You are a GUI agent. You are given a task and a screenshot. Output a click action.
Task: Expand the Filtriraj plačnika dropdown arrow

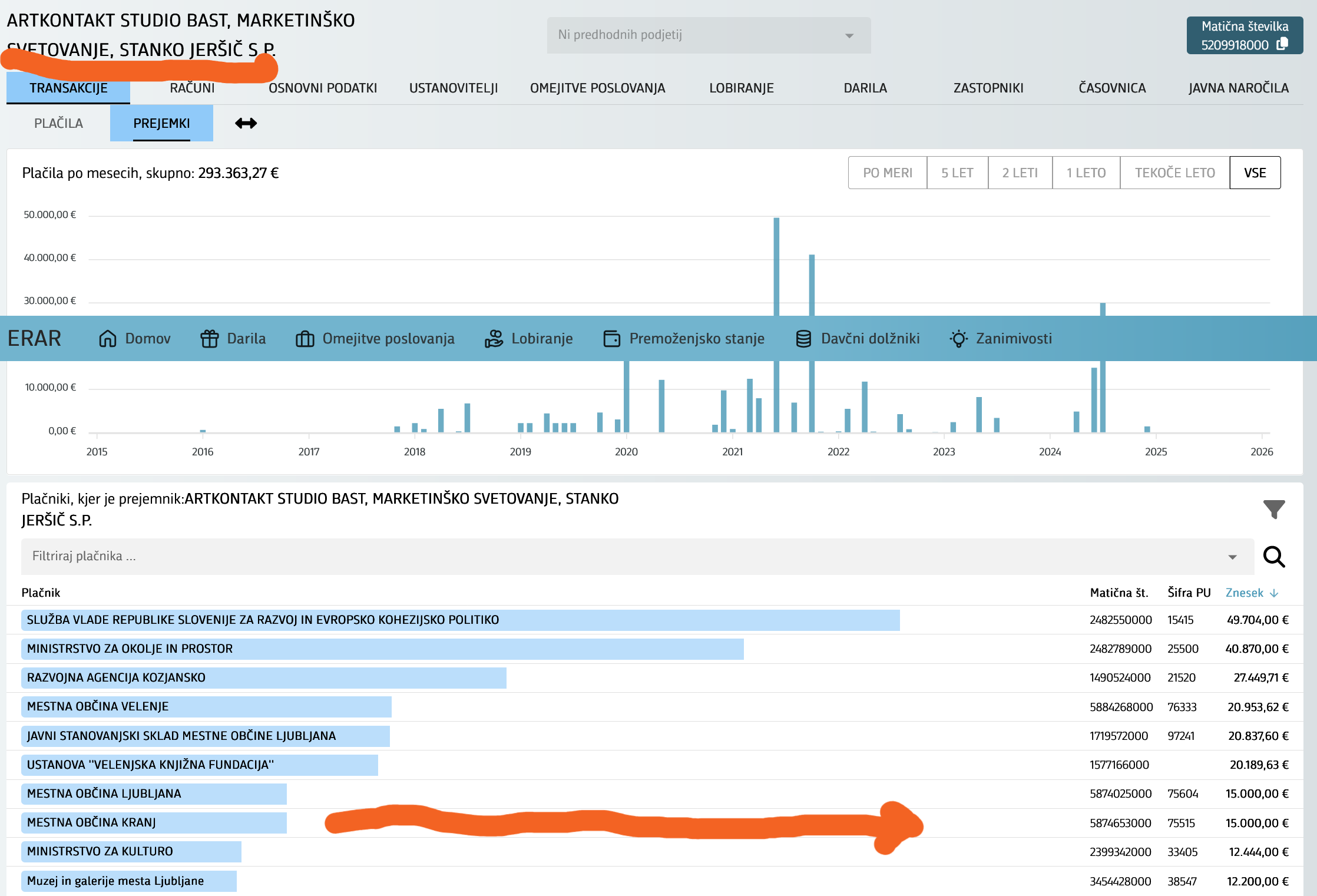pyautogui.click(x=1232, y=557)
